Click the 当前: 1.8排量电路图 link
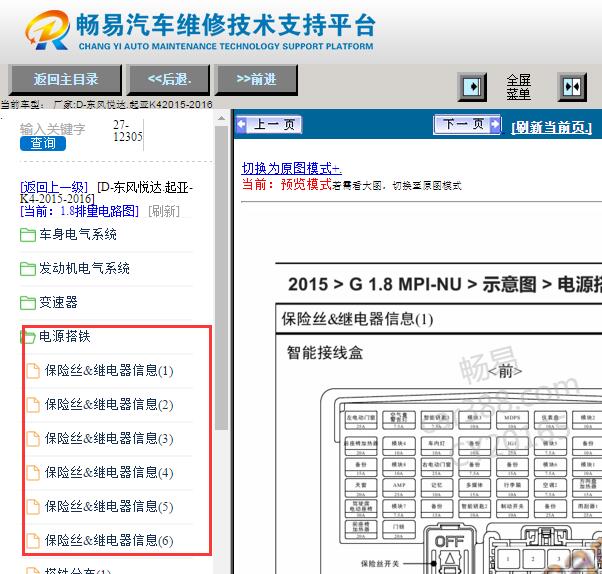This screenshot has width=602, height=574. [79, 211]
